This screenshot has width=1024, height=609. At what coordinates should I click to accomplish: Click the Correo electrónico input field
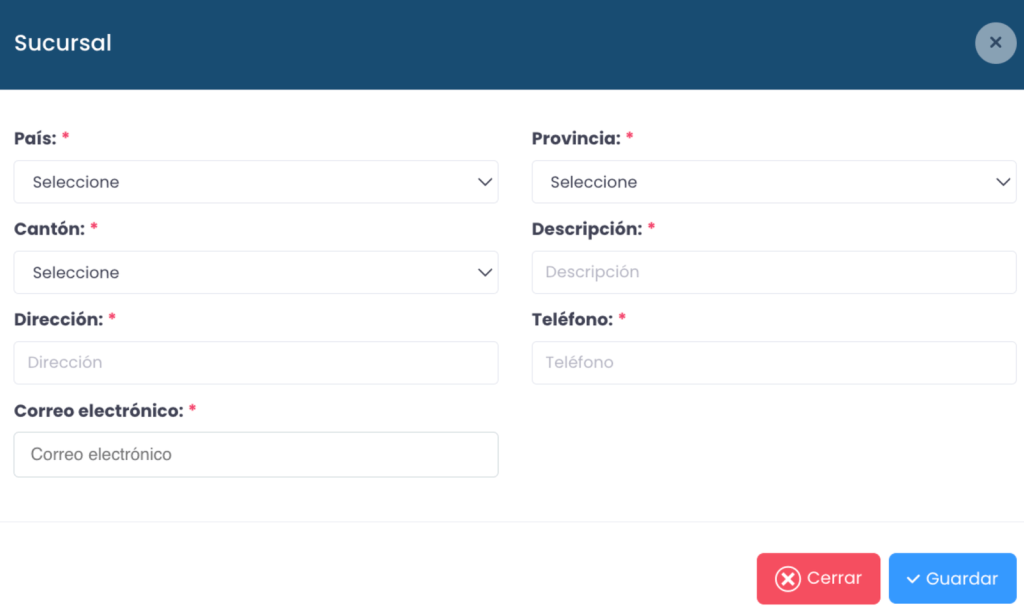[255, 454]
